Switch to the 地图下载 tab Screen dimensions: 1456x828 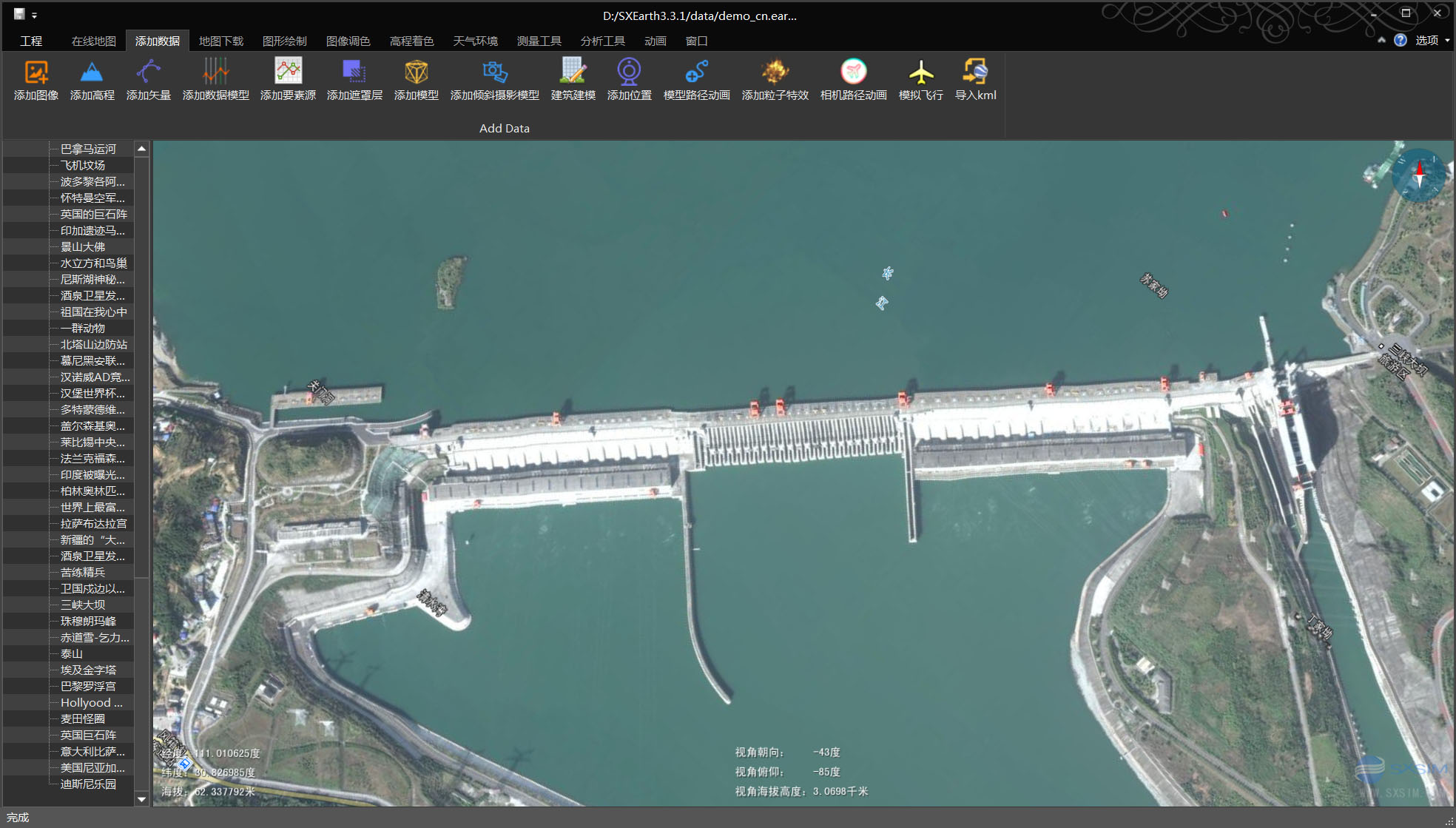point(221,41)
